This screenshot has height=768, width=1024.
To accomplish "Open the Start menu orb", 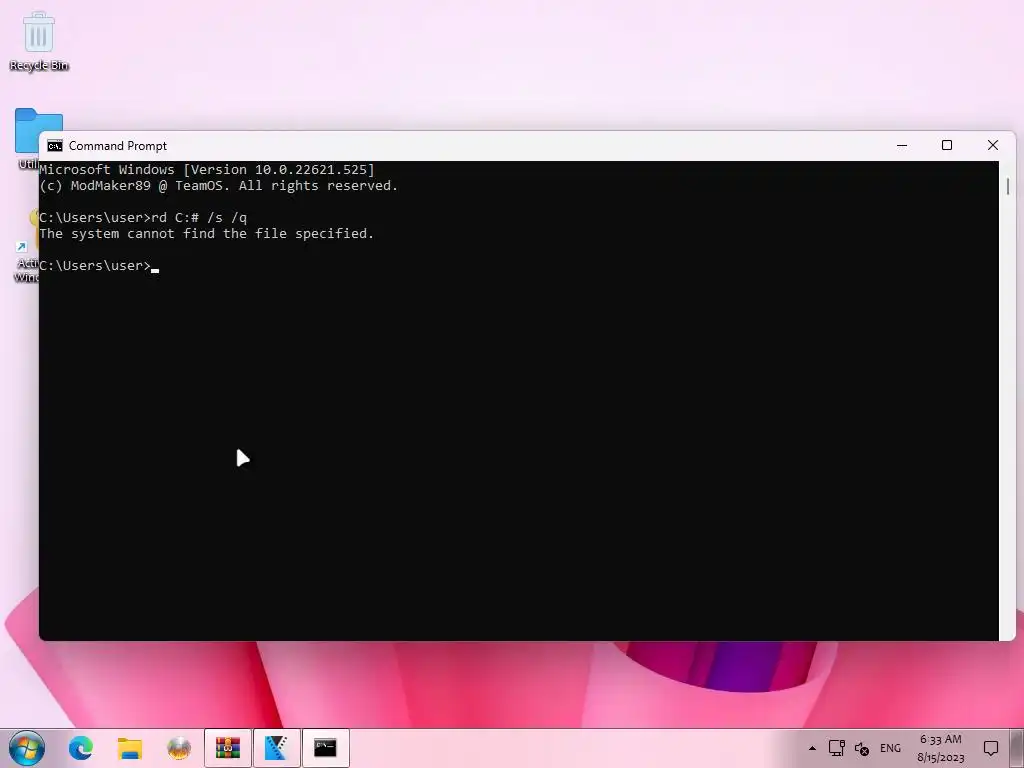I will pos(27,748).
